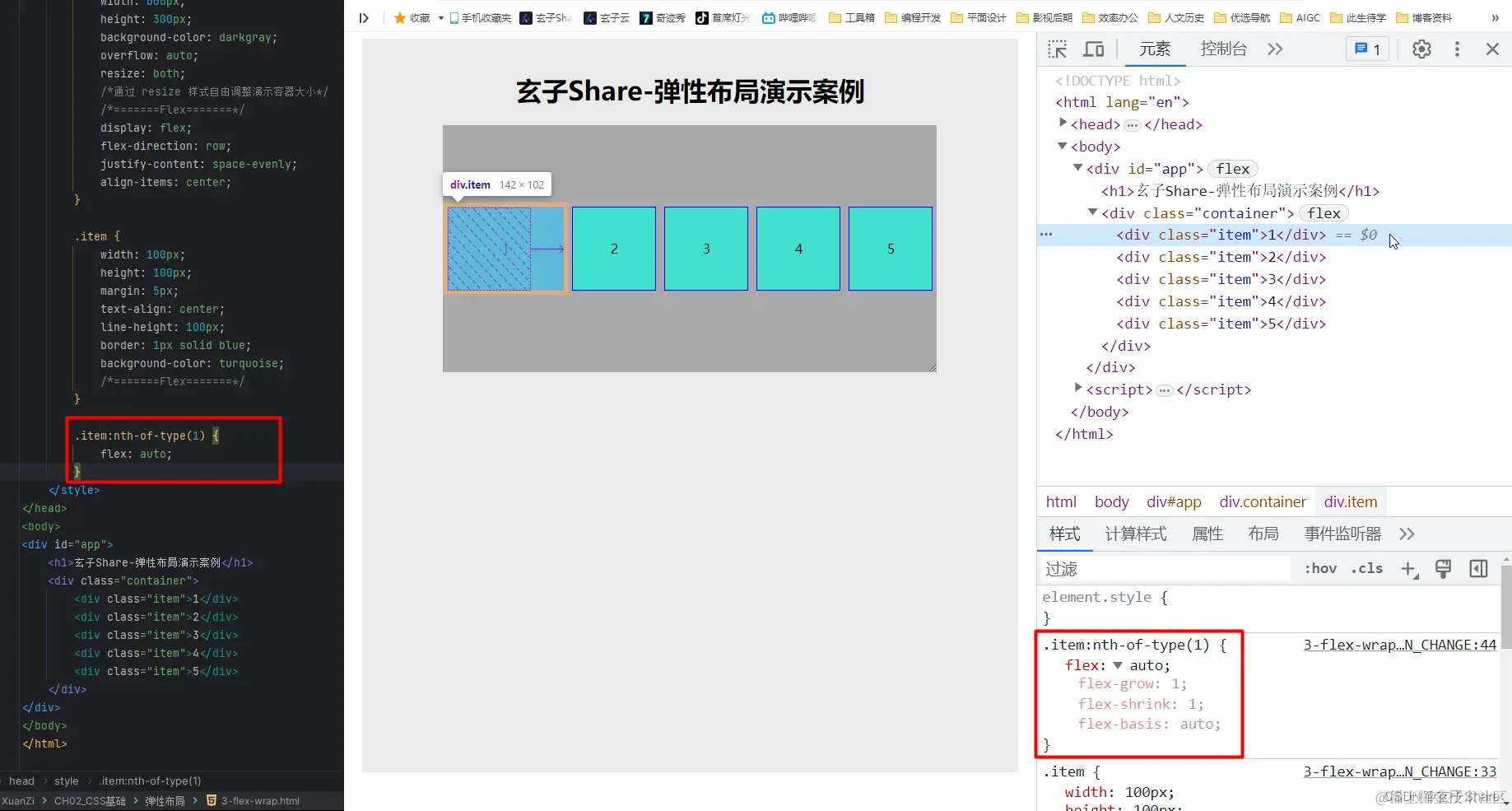View the console message notification
1512x811 pixels.
coord(1366,49)
